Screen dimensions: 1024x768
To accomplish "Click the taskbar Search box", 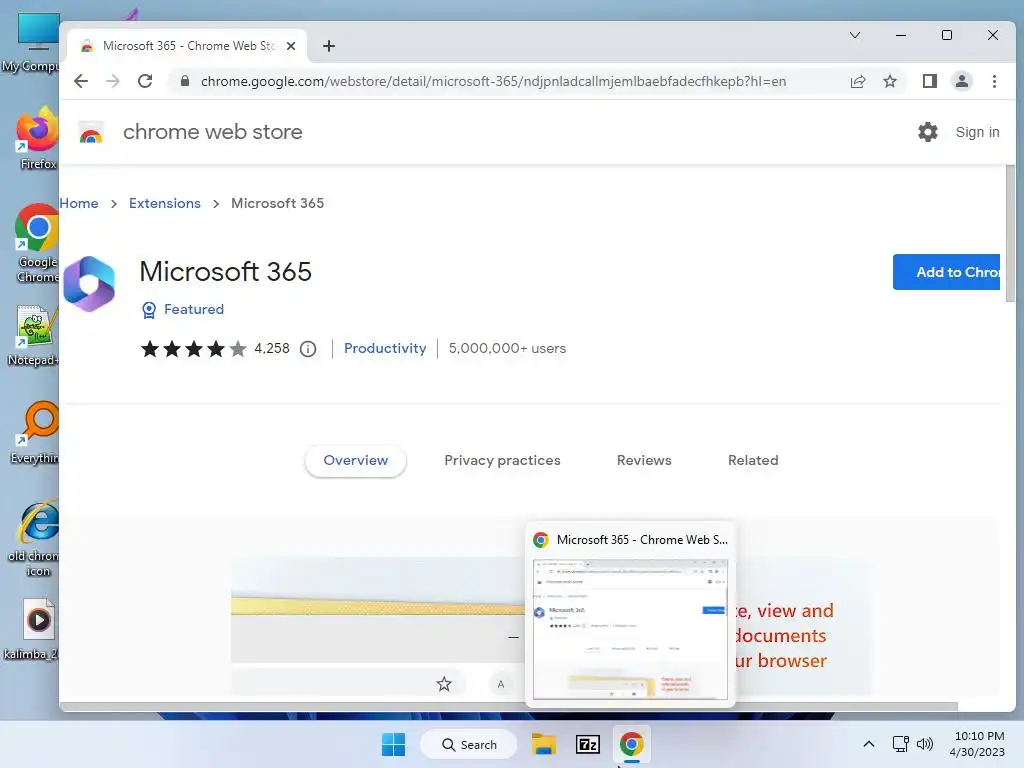I will pyautogui.click(x=468, y=744).
